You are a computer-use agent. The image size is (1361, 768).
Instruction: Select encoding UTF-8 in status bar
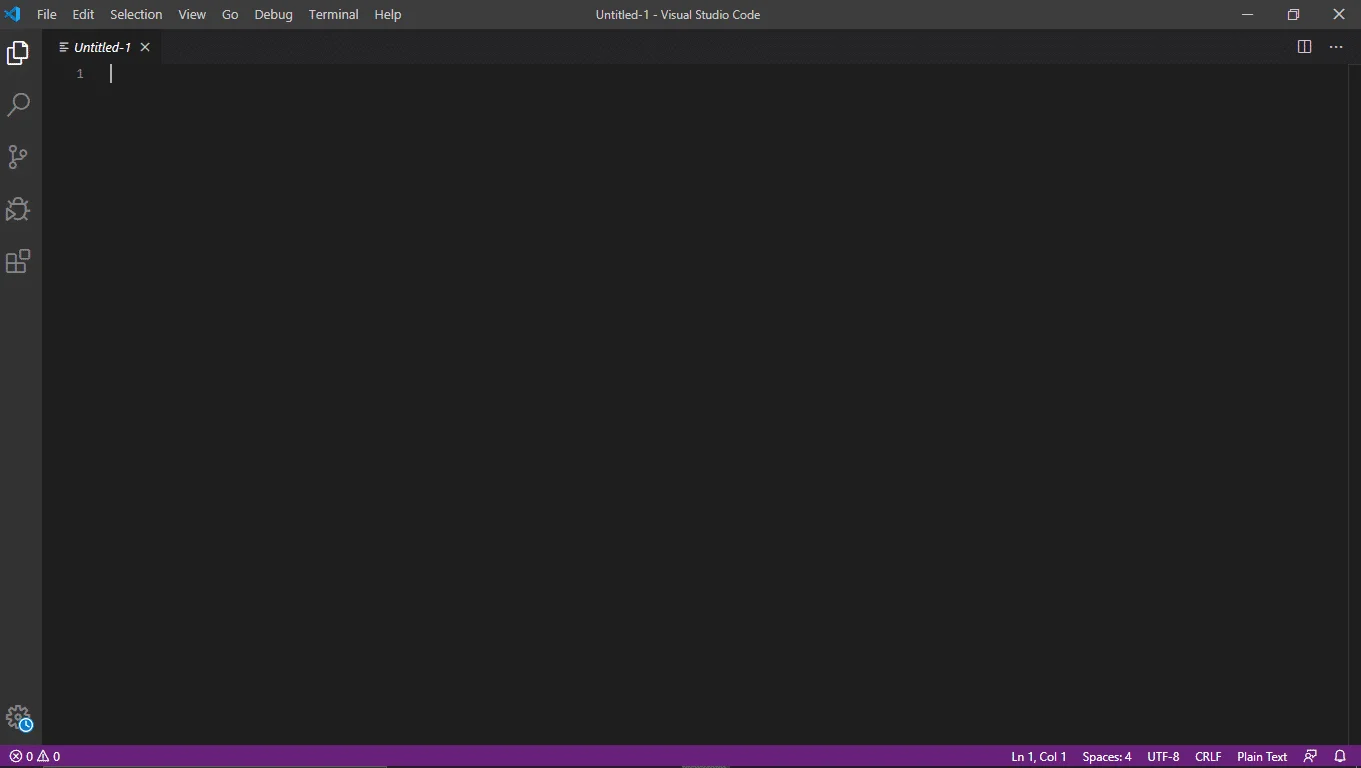coord(1163,757)
